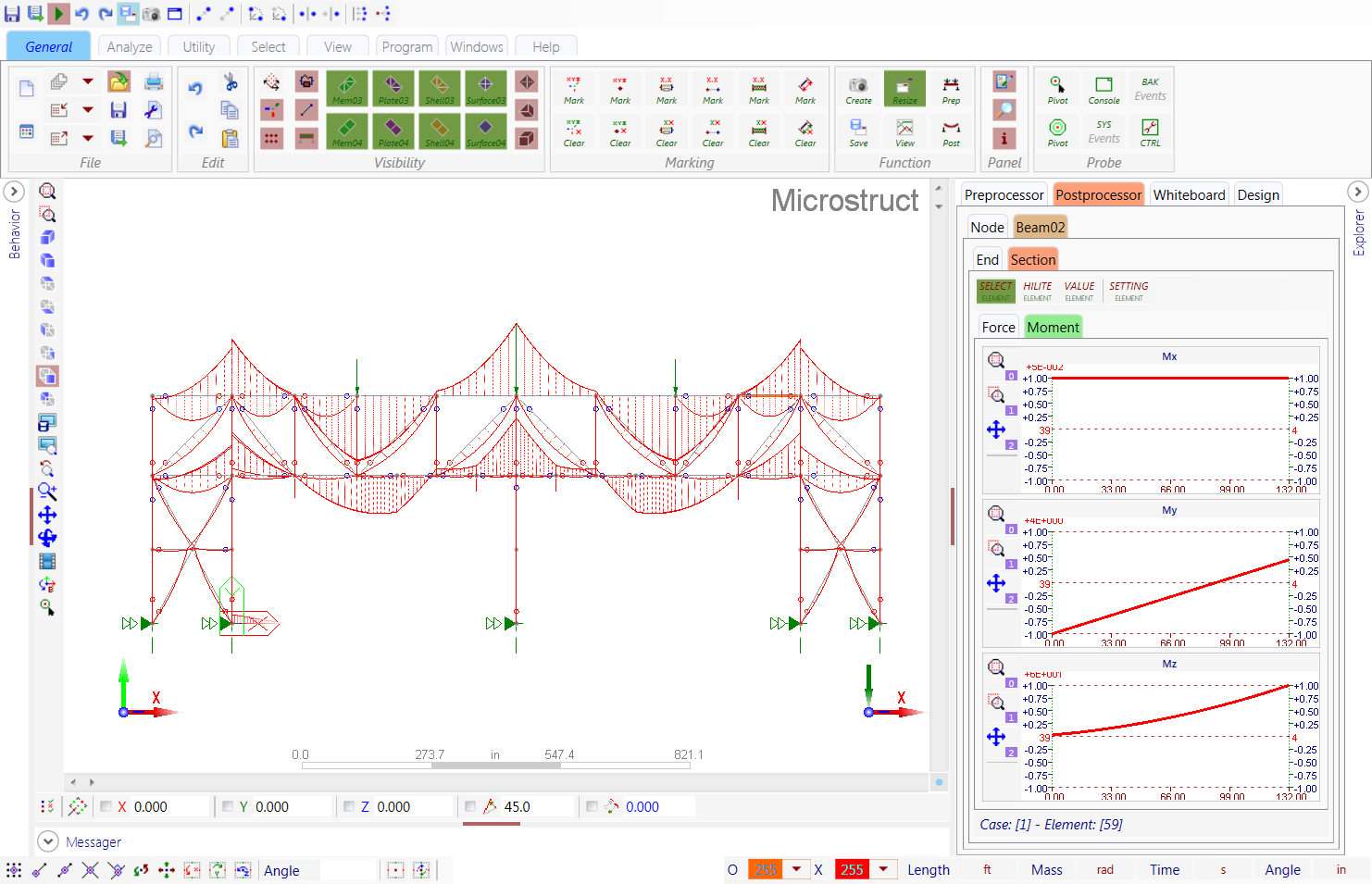This screenshot has width=1372, height=884.
Task: Select the Node tab
Action: pyautogui.click(x=987, y=227)
